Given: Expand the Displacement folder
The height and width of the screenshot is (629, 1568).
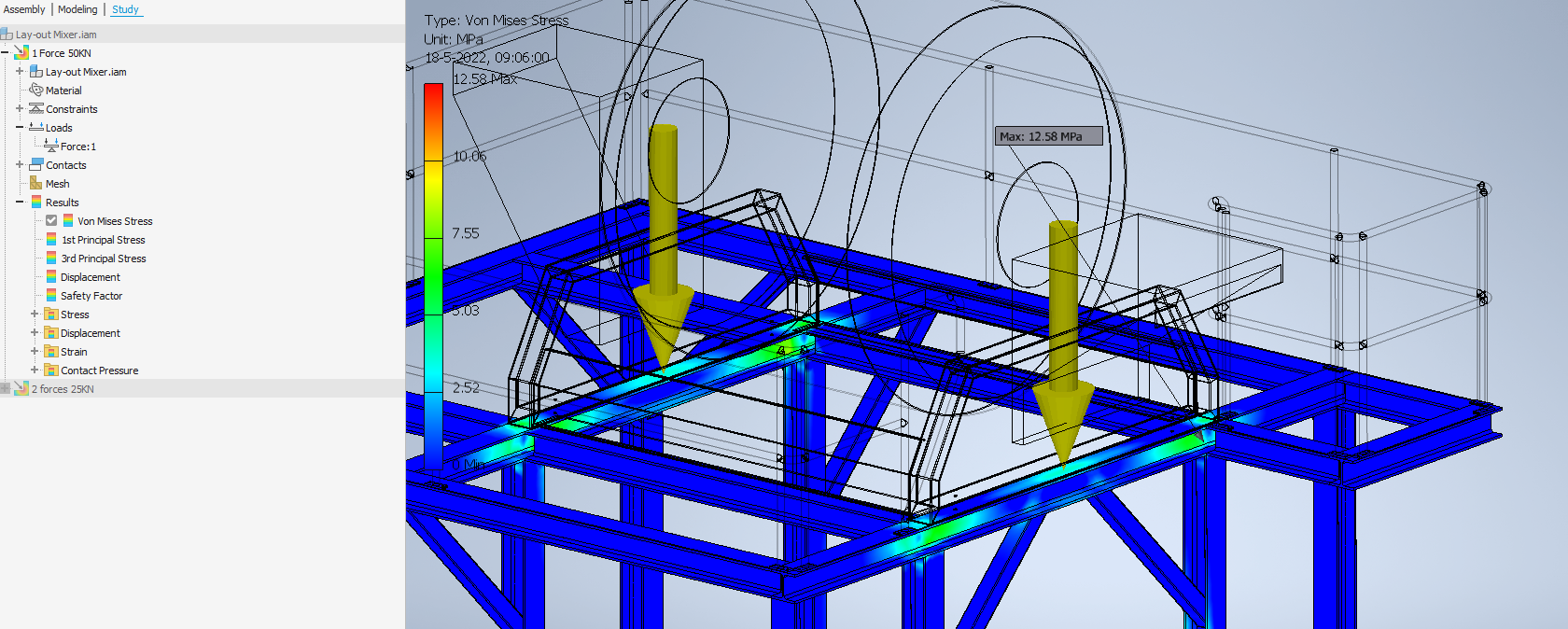Looking at the screenshot, I should coord(35,333).
